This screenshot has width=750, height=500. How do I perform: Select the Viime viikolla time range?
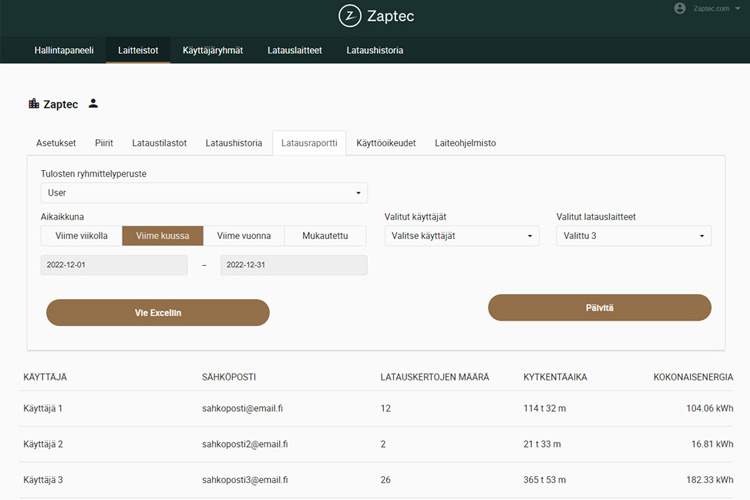tap(81, 236)
